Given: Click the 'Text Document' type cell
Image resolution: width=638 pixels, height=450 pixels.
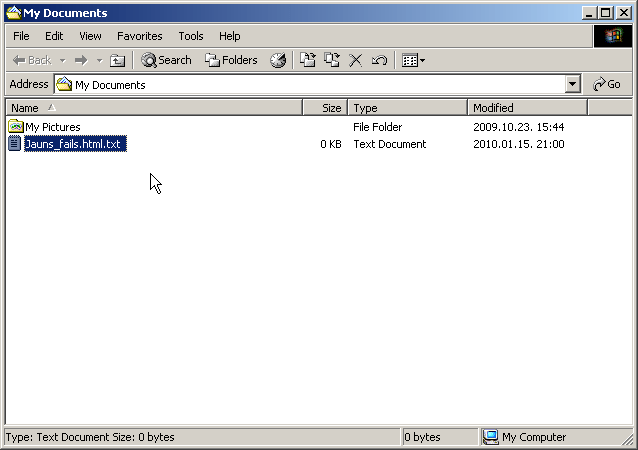Looking at the screenshot, I should [390, 144].
